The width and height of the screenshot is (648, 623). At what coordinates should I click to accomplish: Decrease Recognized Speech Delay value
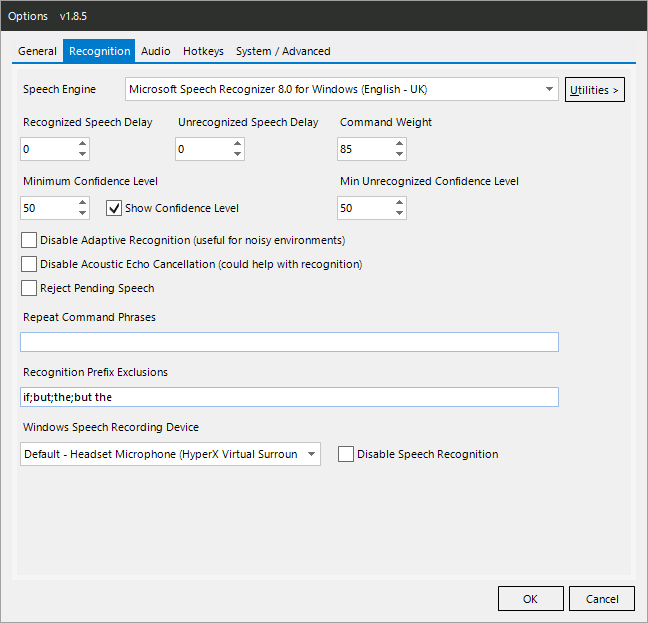point(83,154)
